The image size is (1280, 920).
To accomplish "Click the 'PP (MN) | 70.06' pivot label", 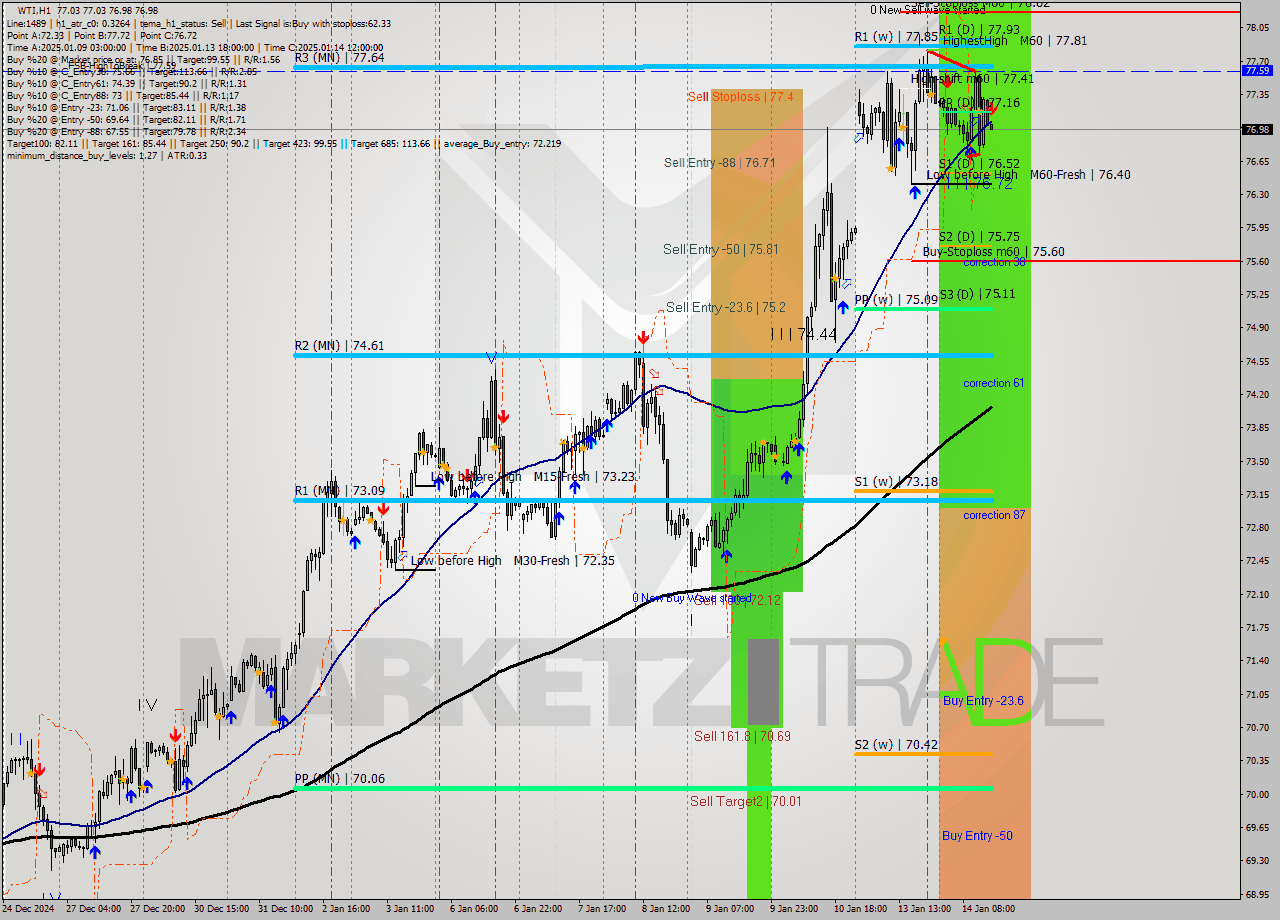I will [x=339, y=779].
